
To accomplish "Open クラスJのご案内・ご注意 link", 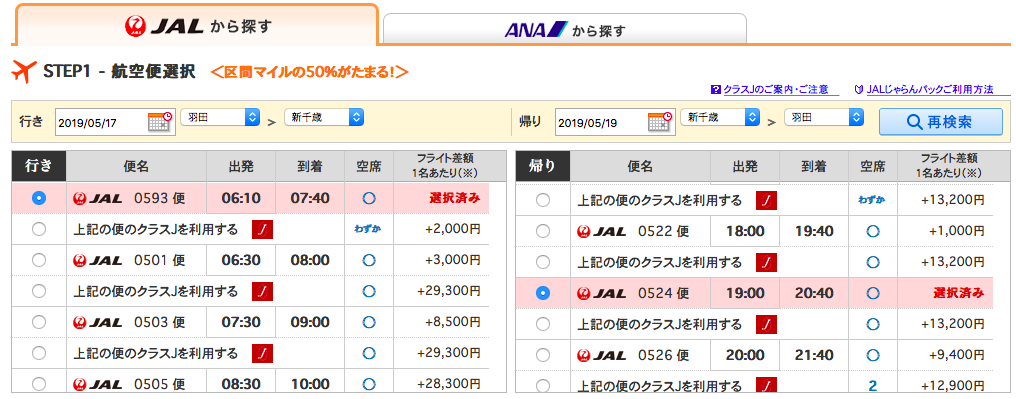I will (775, 89).
